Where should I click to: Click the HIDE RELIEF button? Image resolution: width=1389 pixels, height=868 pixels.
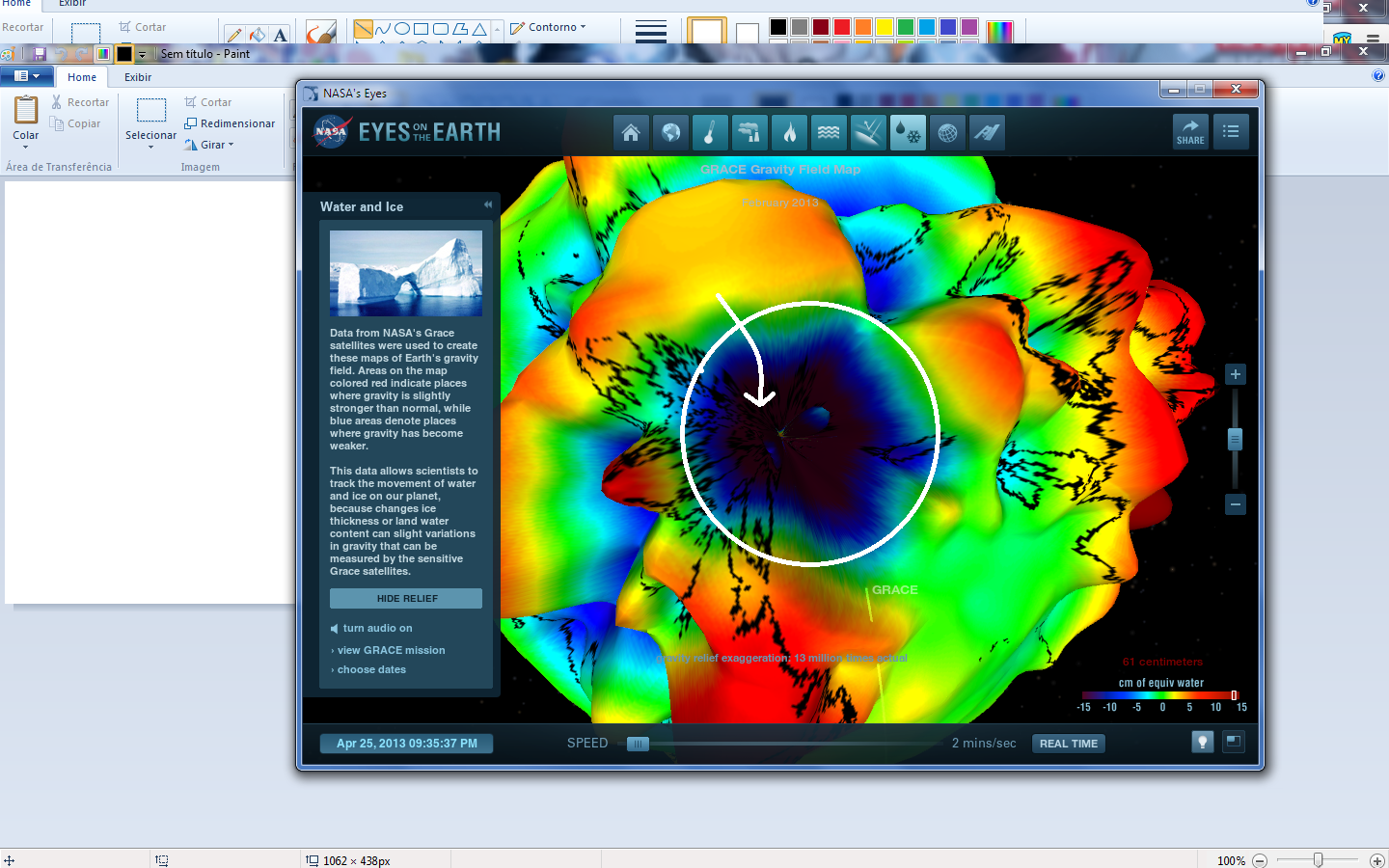(x=406, y=599)
